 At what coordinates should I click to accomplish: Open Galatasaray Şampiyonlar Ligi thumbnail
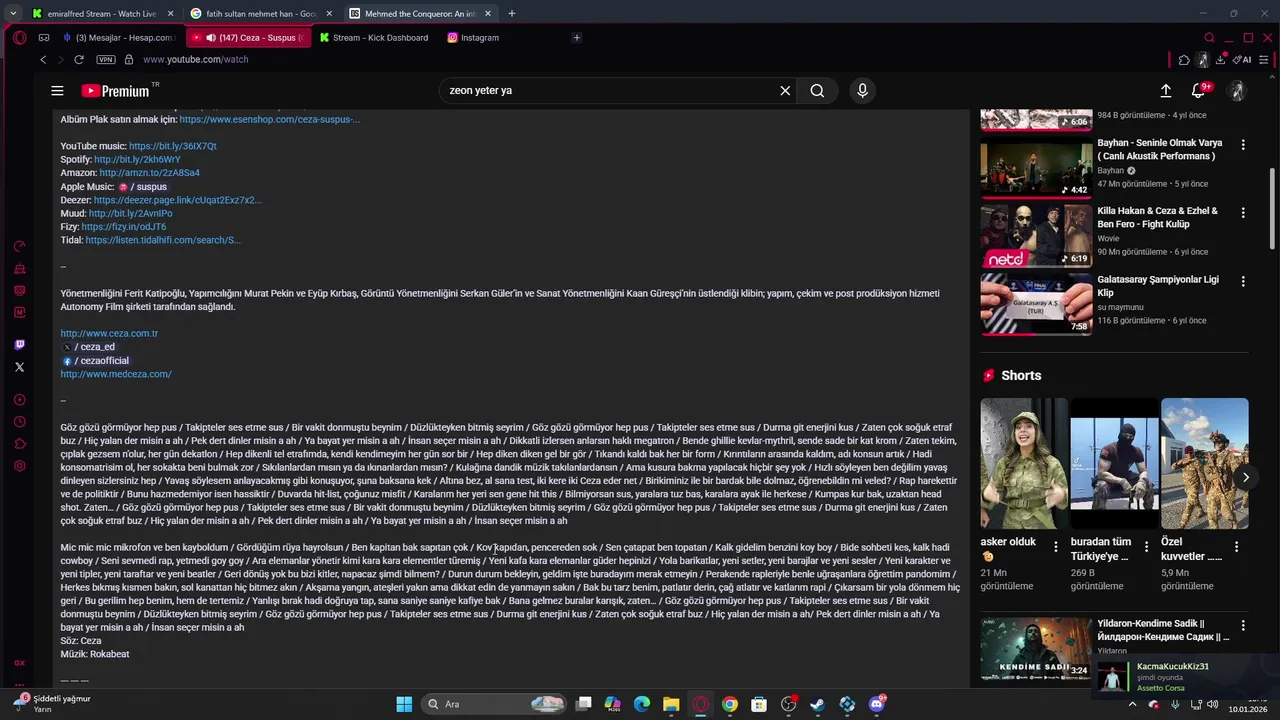(x=1036, y=304)
